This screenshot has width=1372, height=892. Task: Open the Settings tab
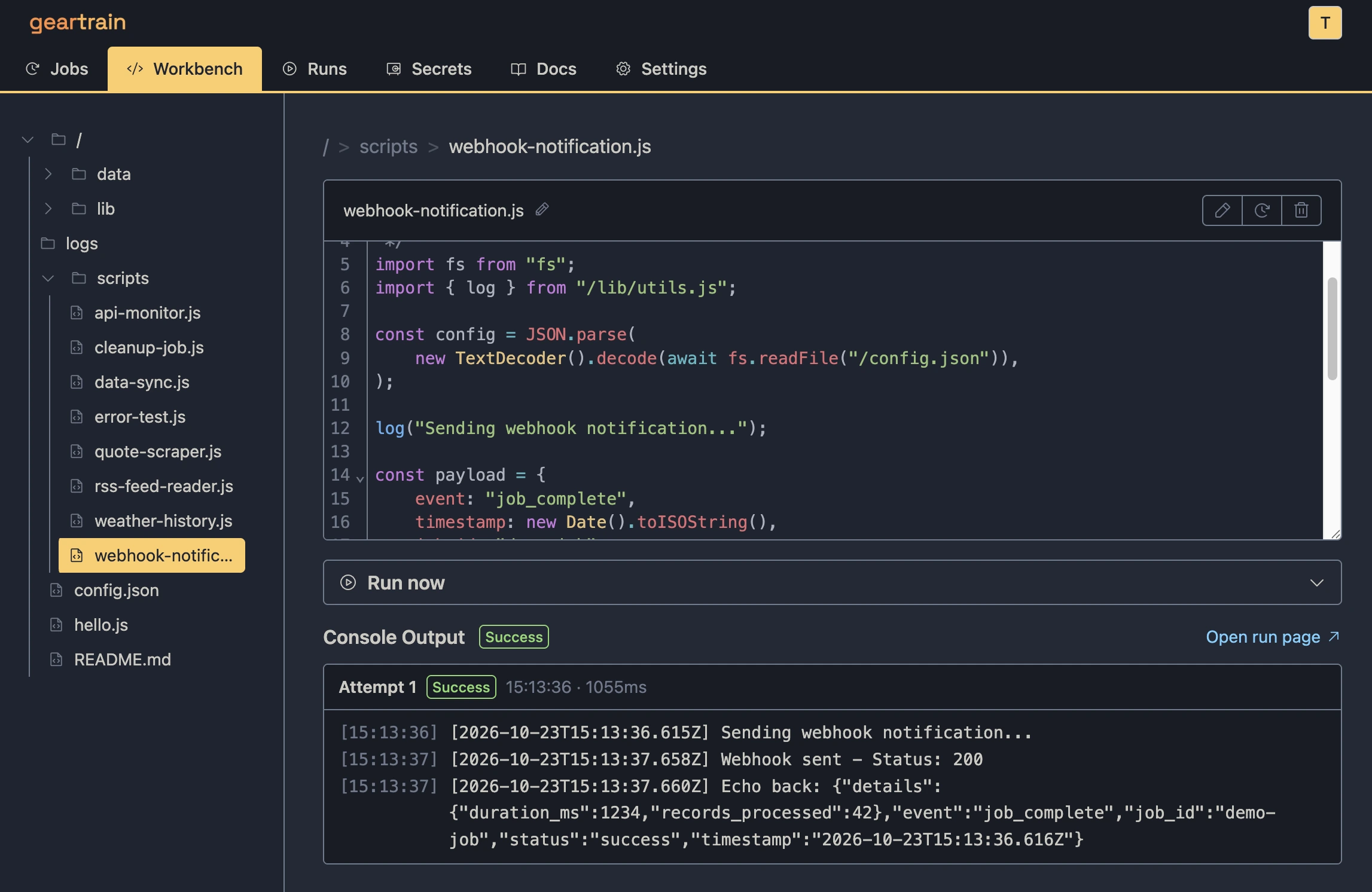pyautogui.click(x=661, y=69)
